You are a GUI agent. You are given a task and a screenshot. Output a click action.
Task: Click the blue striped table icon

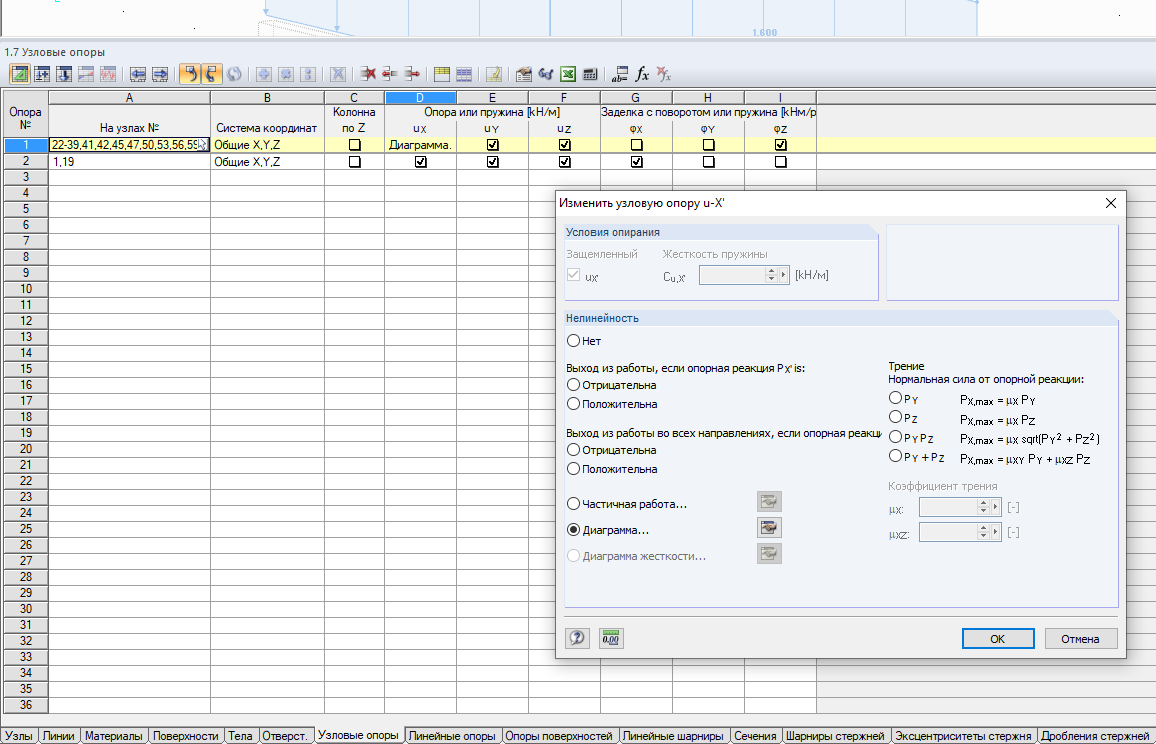pyautogui.click(x=464, y=74)
